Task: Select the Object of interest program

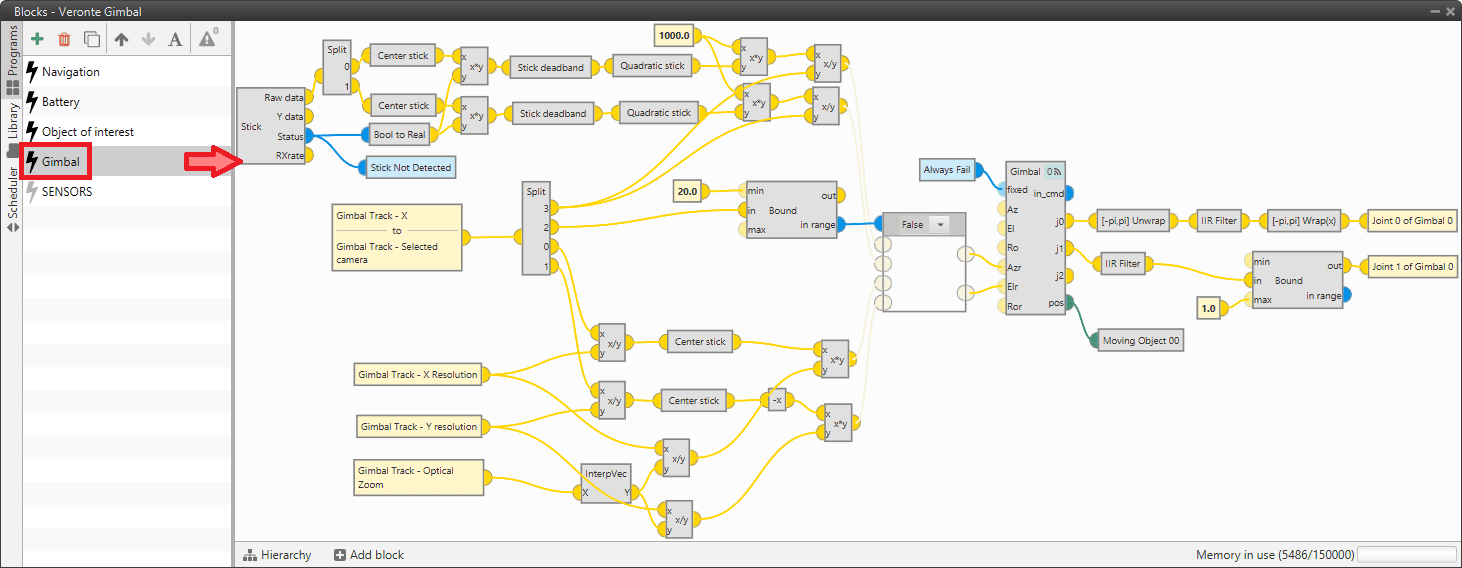Action: [x=87, y=132]
